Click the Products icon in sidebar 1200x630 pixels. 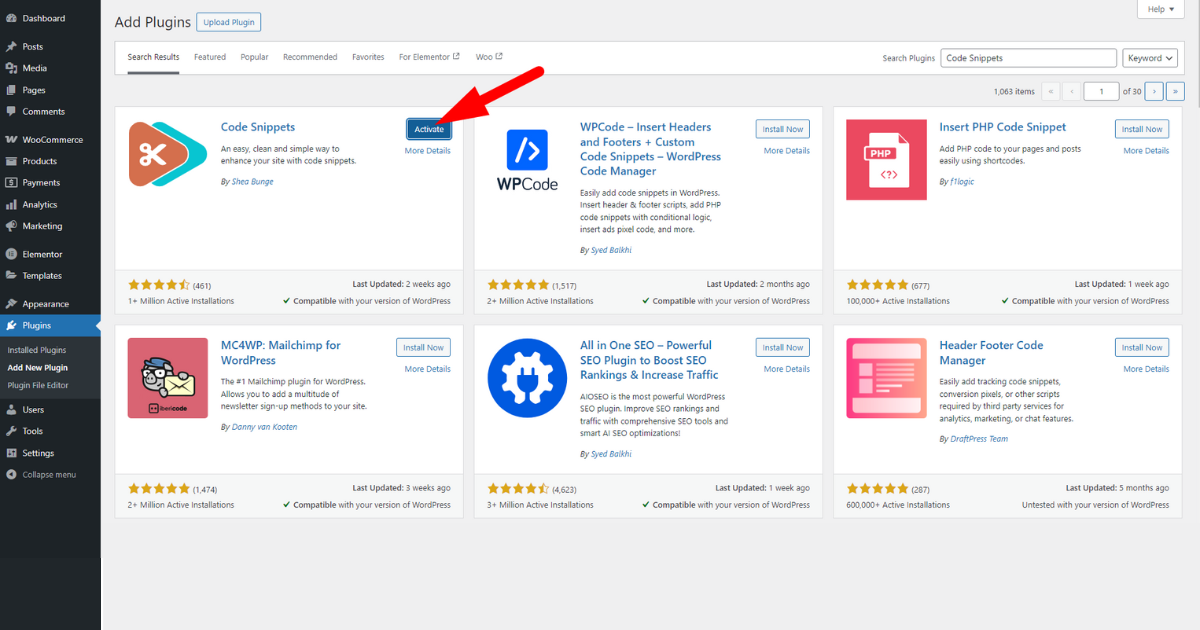click(x=10, y=161)
